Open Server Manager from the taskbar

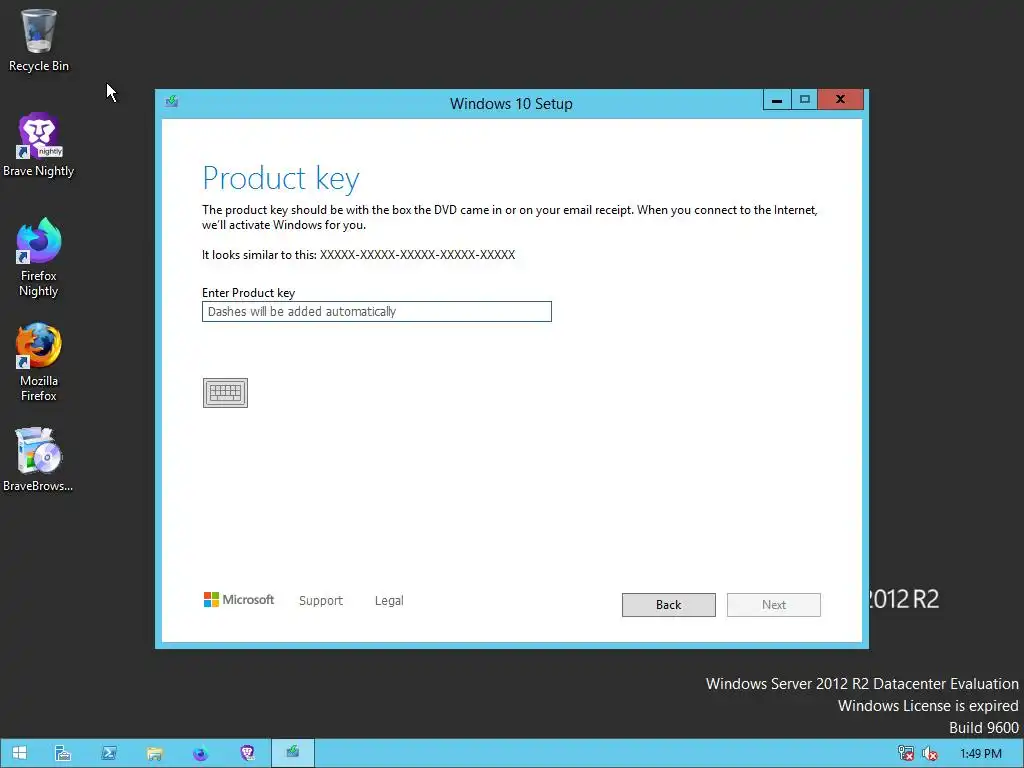tap(63, 753)
